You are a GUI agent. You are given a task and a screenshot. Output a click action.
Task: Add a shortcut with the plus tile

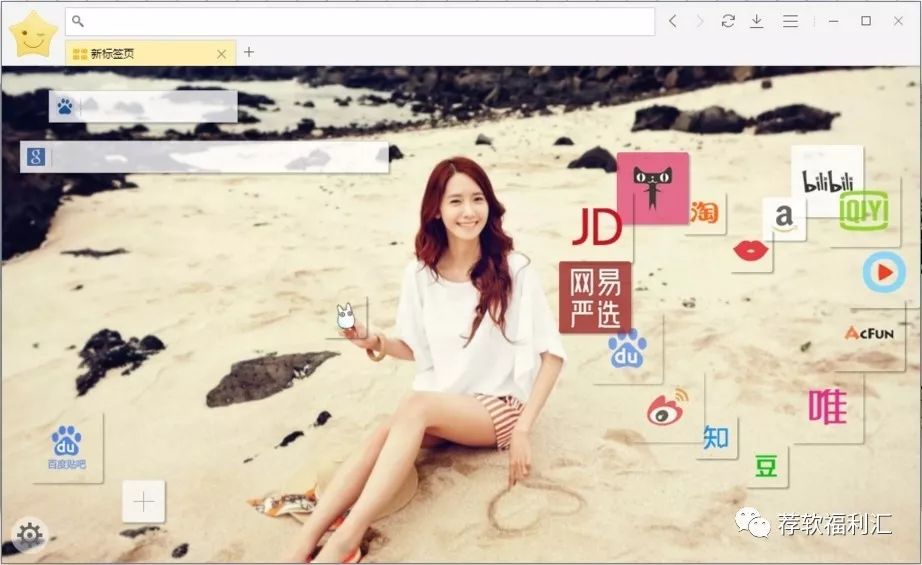click(143, 502)
